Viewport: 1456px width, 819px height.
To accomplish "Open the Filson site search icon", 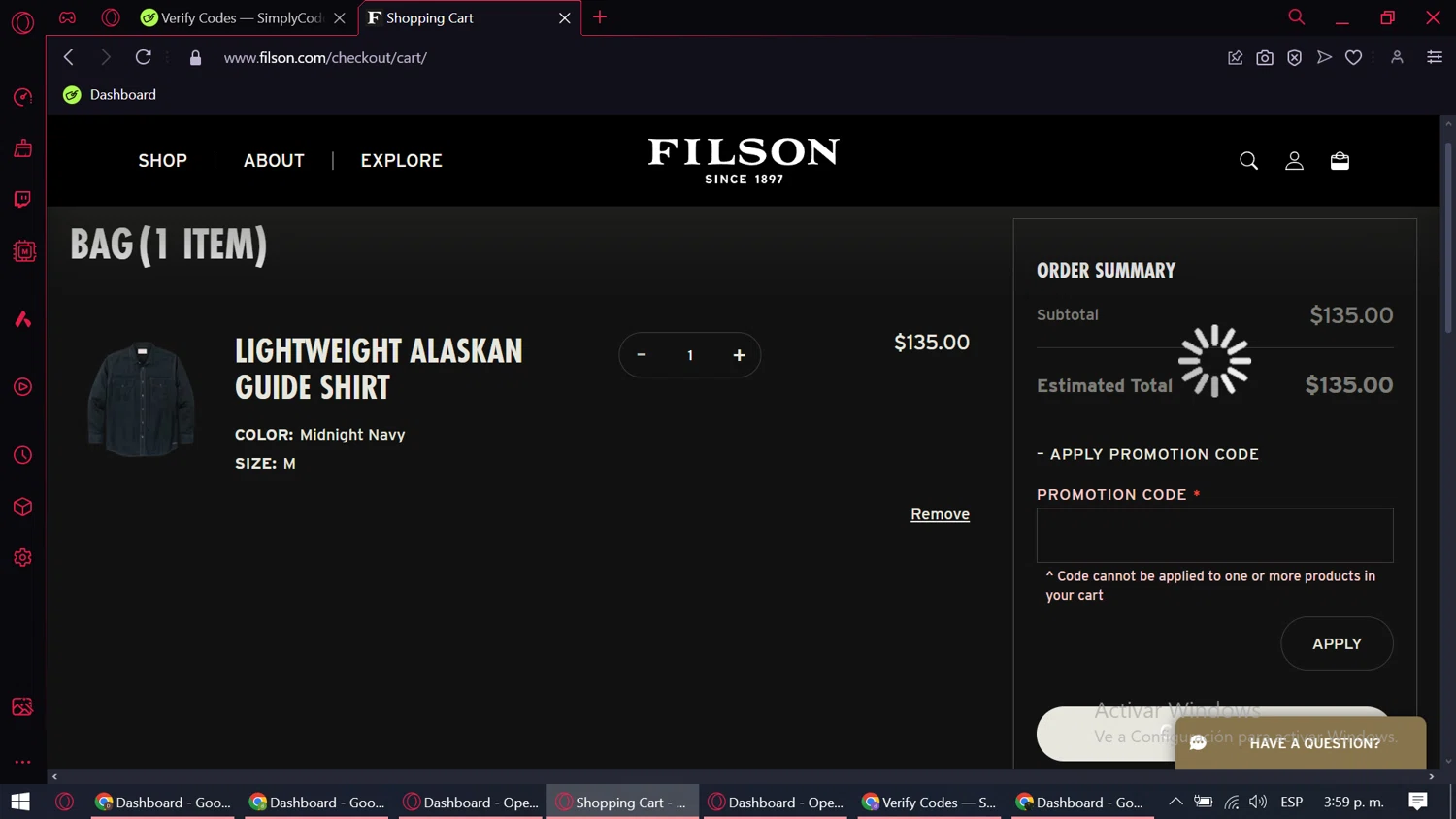I will (1248, 161).
